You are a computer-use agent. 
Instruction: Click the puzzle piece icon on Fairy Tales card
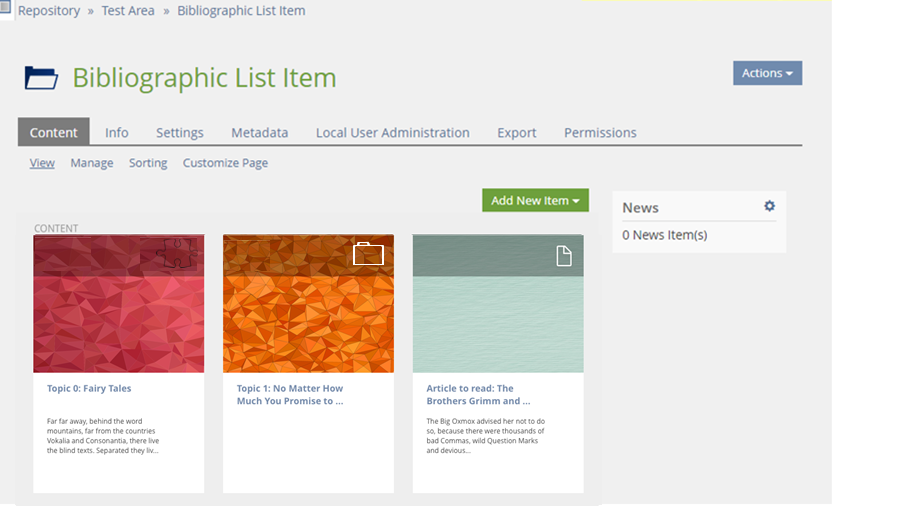[x=179, y=255]
